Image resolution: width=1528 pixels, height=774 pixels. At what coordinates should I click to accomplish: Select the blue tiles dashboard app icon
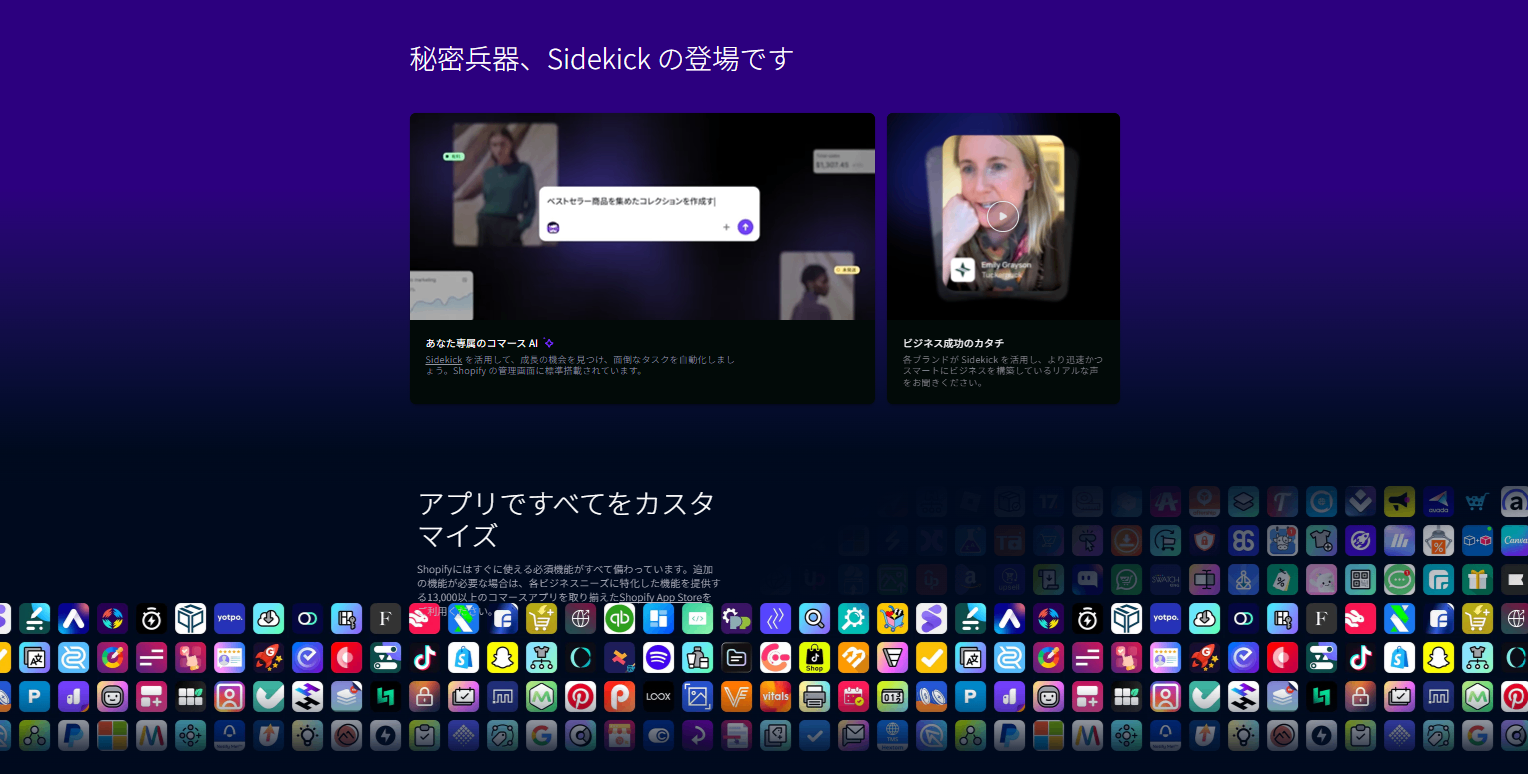coord(659,618)
